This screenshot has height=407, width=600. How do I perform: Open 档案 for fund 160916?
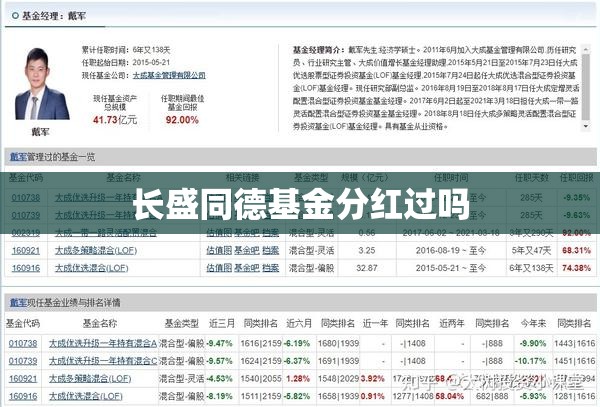point(271,268)
